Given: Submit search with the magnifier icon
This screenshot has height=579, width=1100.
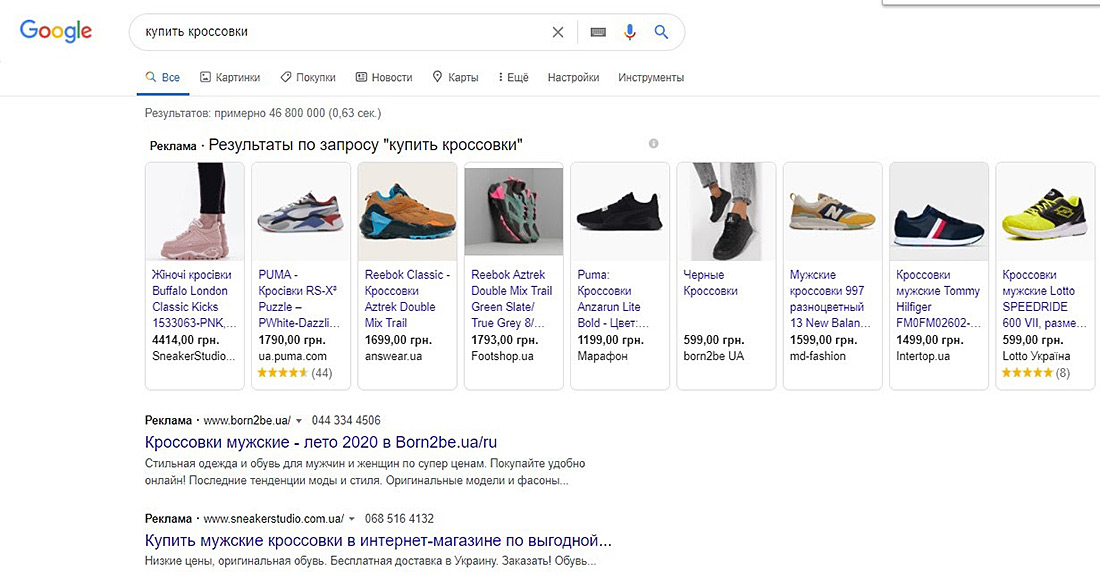Looking at the screenshot, I should pos(661,32).
